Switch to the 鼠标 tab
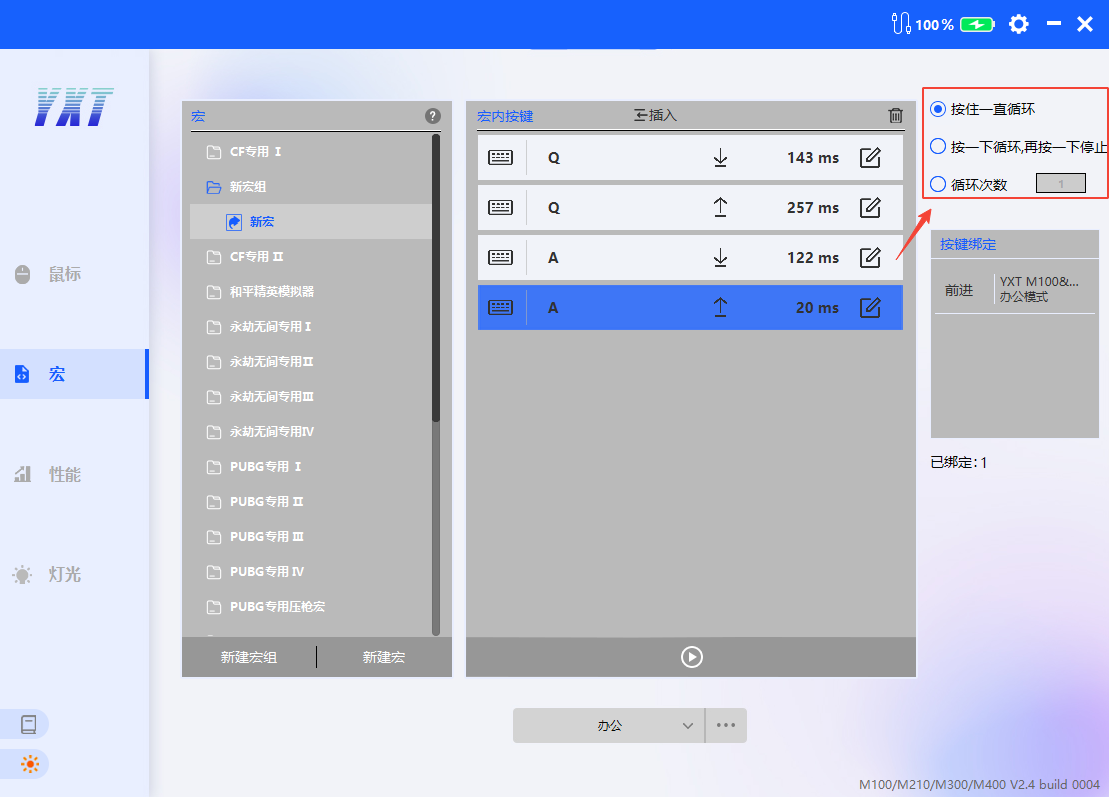1109x797 pixels. [x=64, y=274]
